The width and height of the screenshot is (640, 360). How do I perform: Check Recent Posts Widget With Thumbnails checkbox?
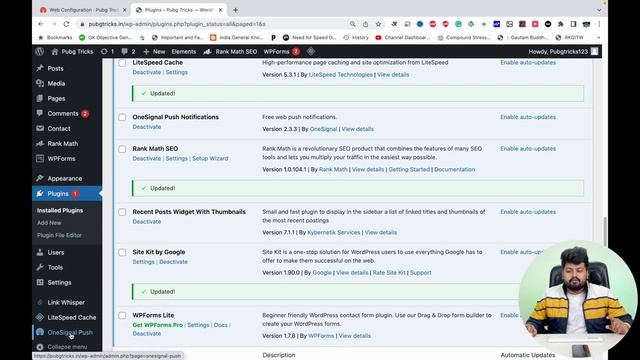coord(122,212)
